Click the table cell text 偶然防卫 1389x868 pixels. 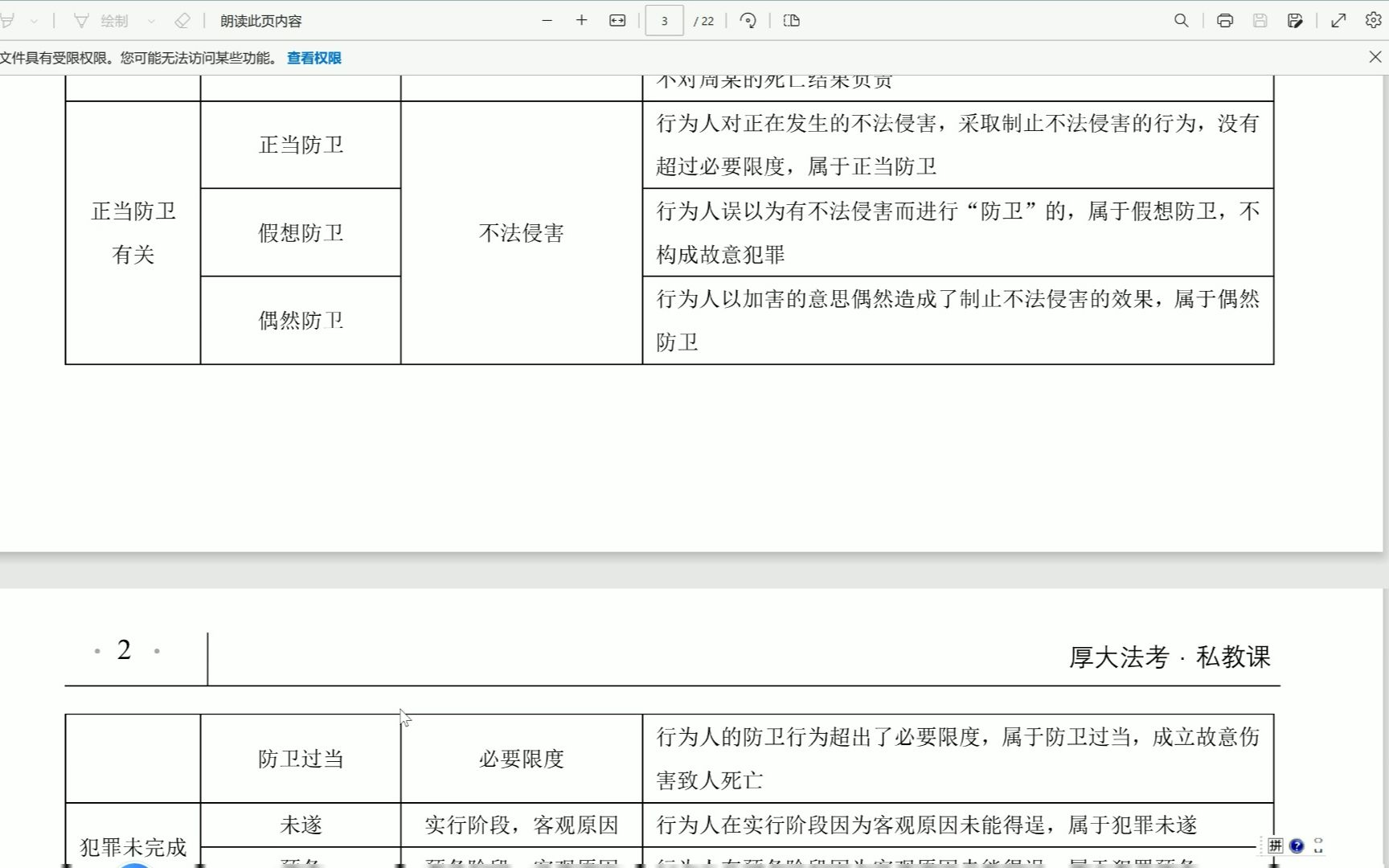click(x=301, y=321)
